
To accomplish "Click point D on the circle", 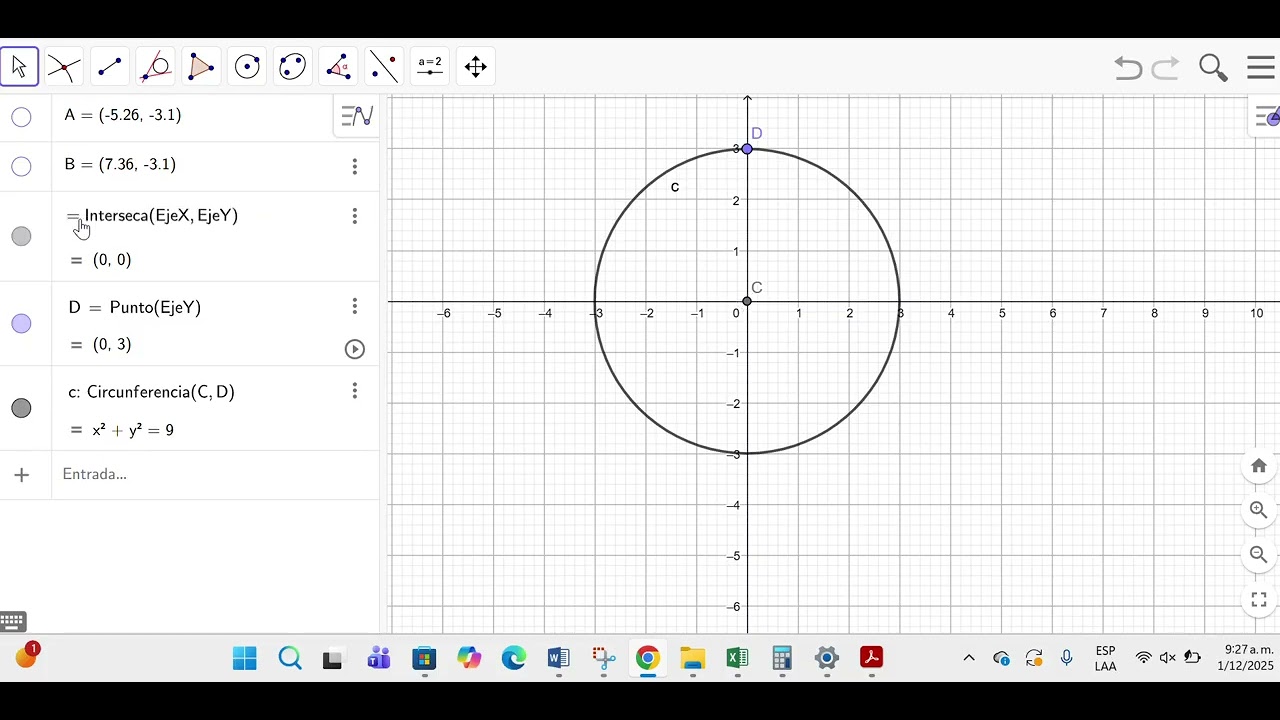I will [747, 149].
